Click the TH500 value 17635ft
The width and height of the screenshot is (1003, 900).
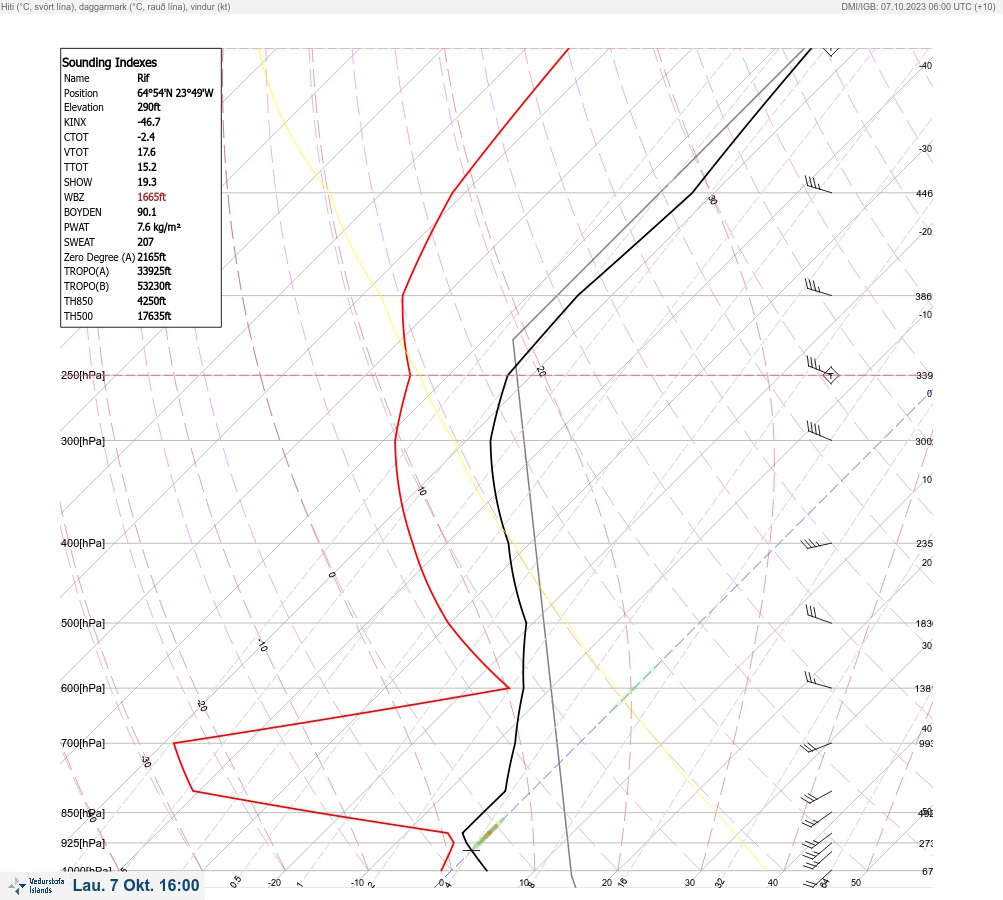pos(154,316)
